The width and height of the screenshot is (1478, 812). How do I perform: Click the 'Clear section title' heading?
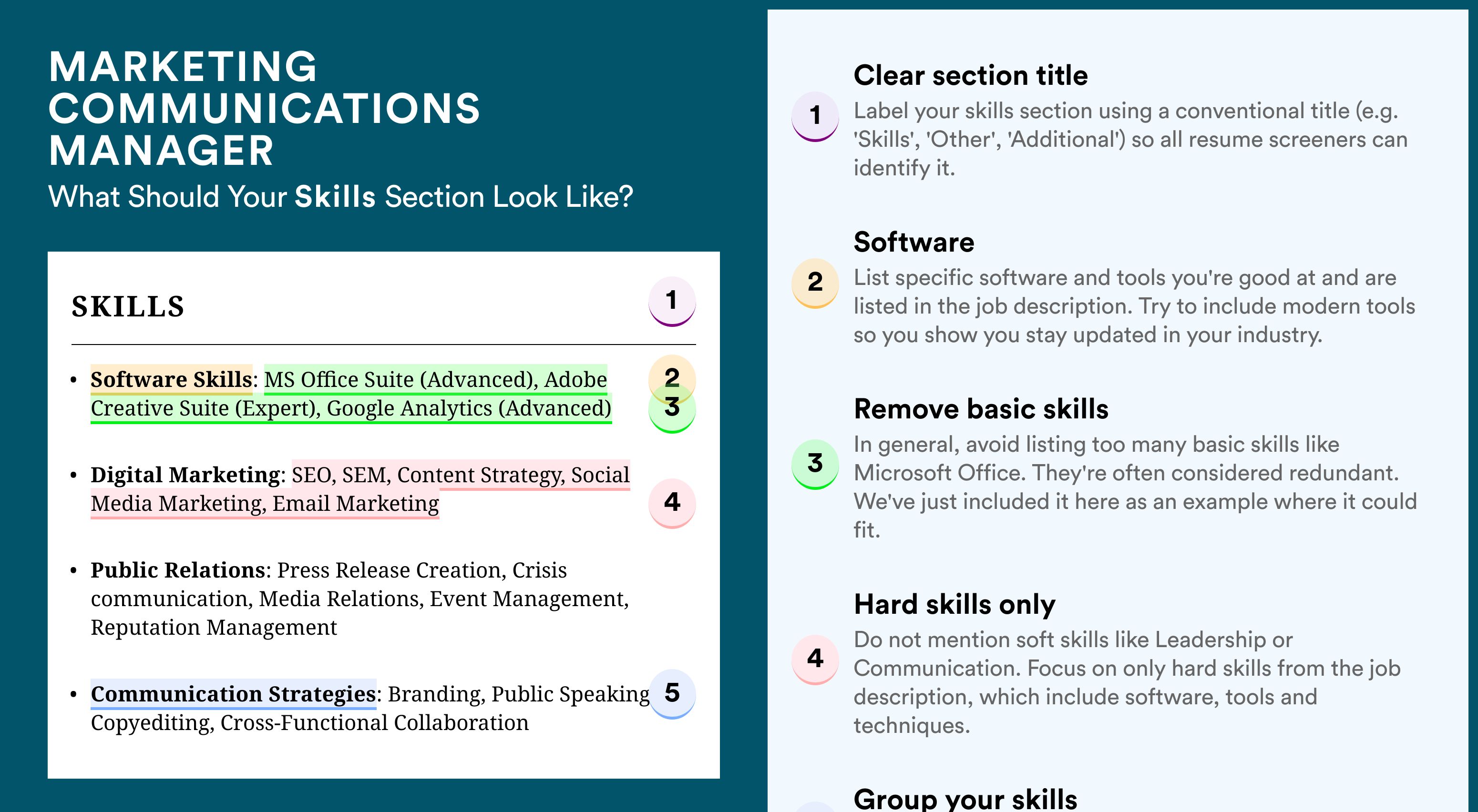(970, 75)
